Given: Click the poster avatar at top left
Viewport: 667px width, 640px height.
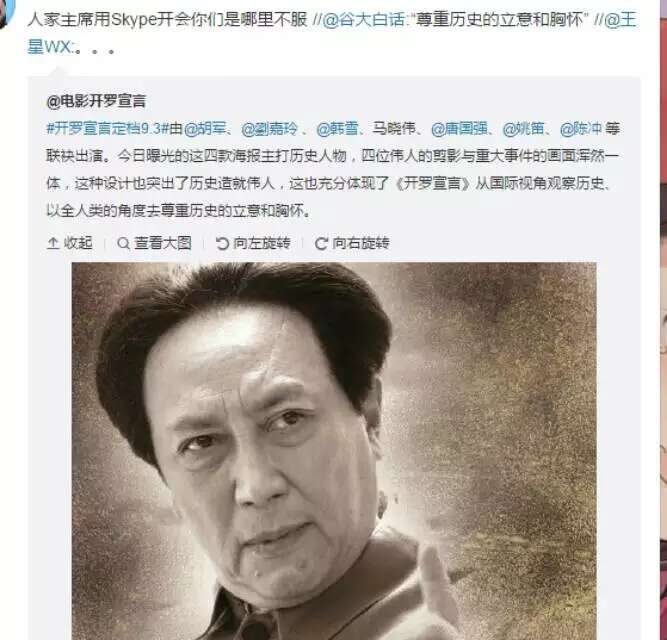Looking at the screenshot, I should [x=8, y=13].
